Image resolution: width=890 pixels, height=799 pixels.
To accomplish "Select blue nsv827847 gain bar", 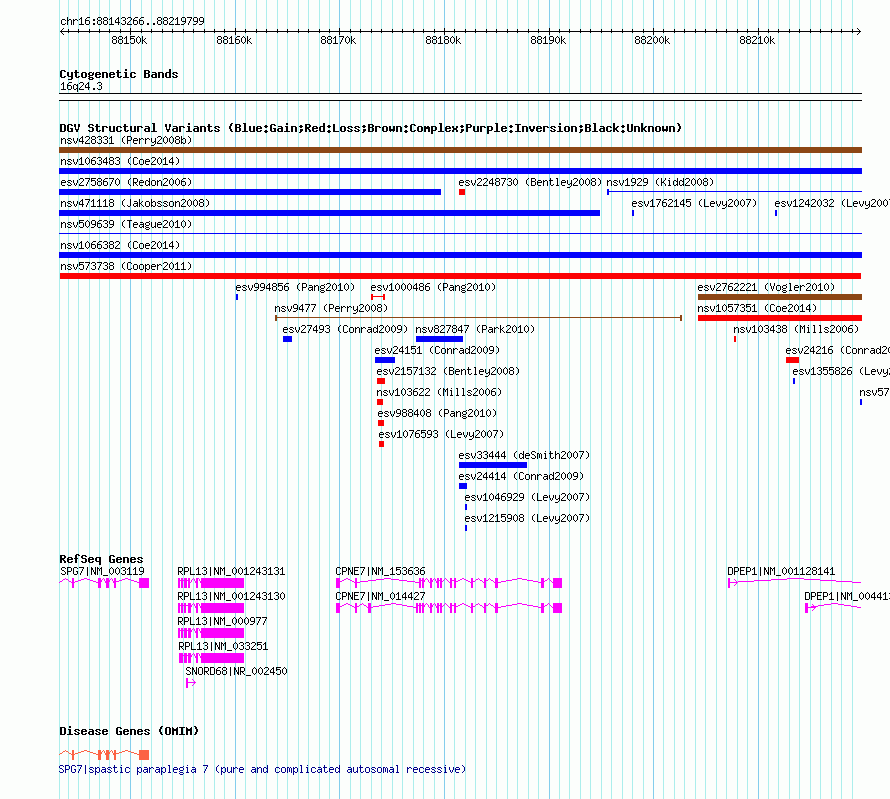I will [x=439, y=339].
